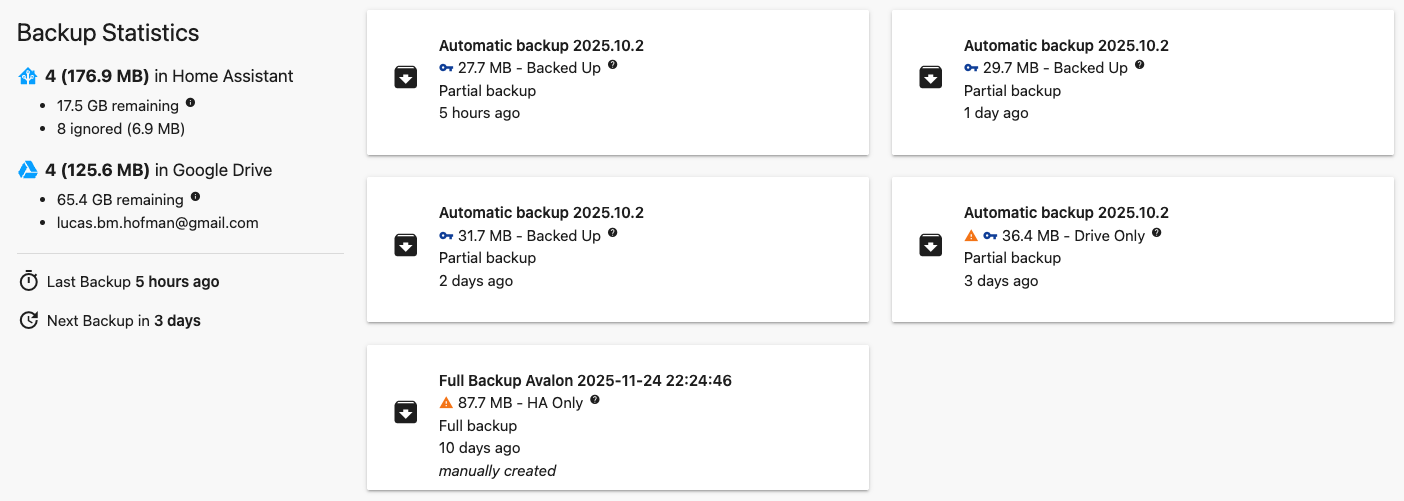The height and width of the screenshot is (501, 1404).
Task: Click info icon beside 17.5 GB remaining
Action: (x=190, y=103)
